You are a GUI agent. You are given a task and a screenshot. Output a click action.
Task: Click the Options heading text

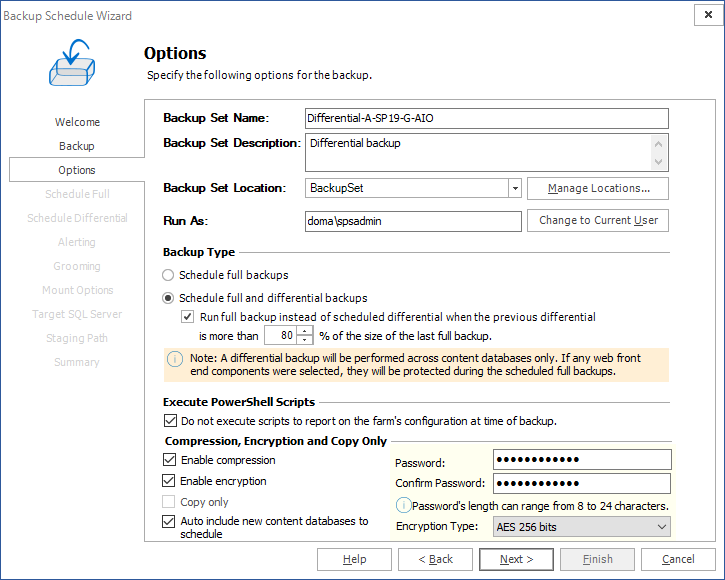pyautogui.click(x=175, y=53)
